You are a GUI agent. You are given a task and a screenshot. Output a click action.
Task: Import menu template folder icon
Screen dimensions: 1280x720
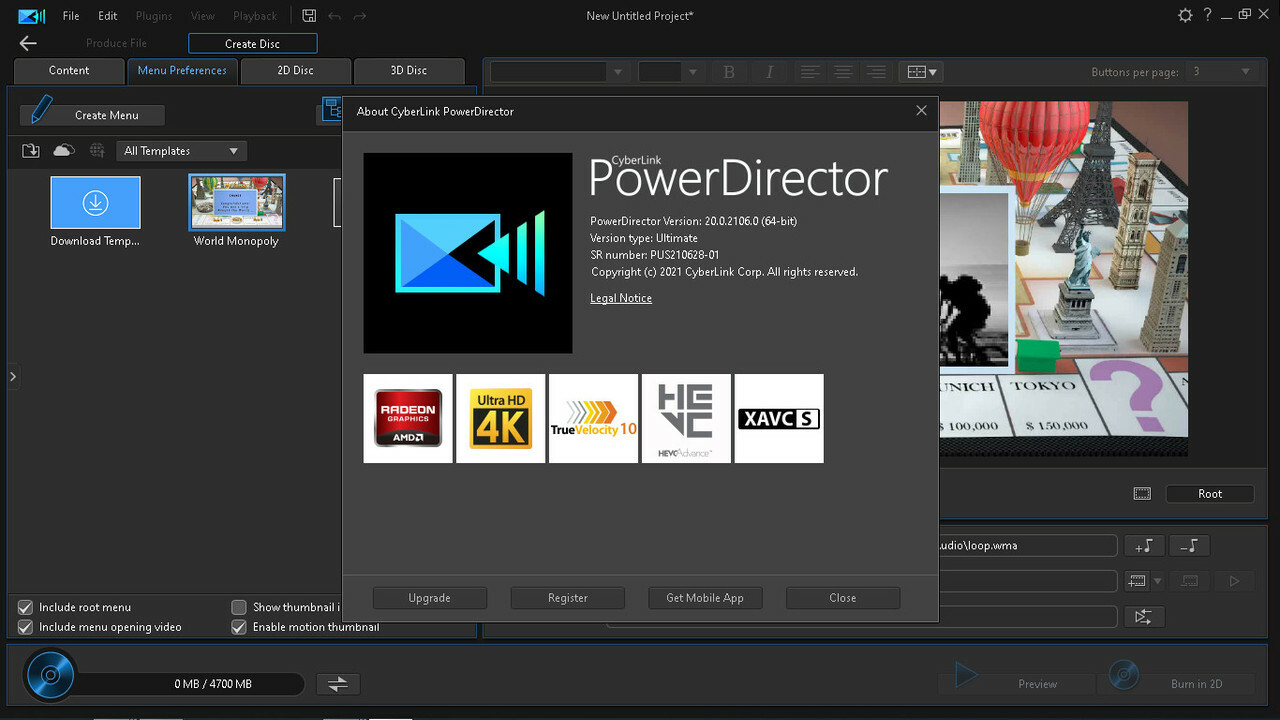[x=31, y=150]
